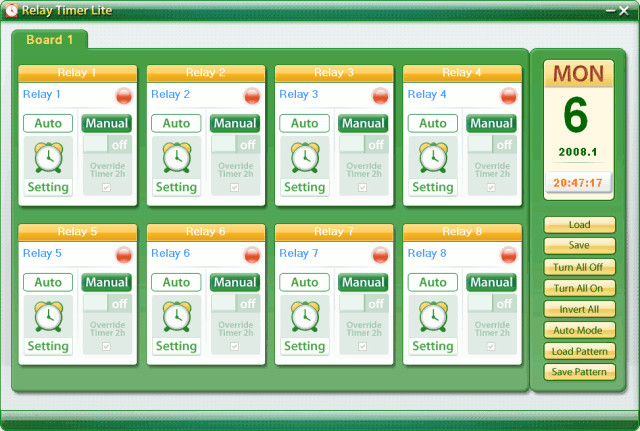The height and width of the screenshot is (431, 640).
Task: Click Turn All Off button
Action: [579, 267]
